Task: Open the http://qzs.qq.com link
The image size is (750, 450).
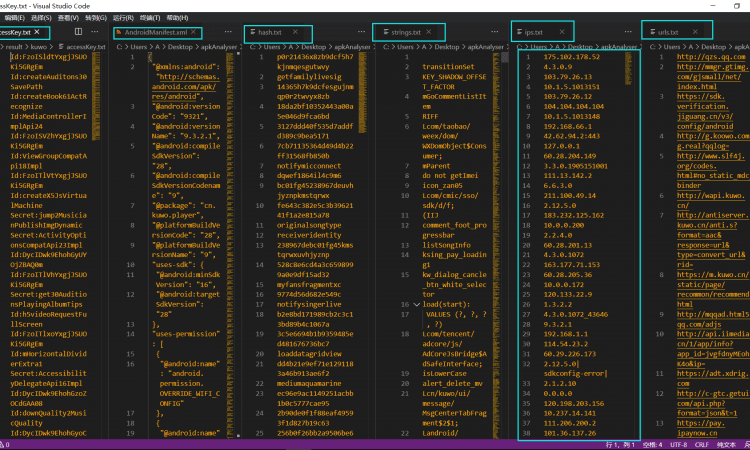Action: point(711,57)
